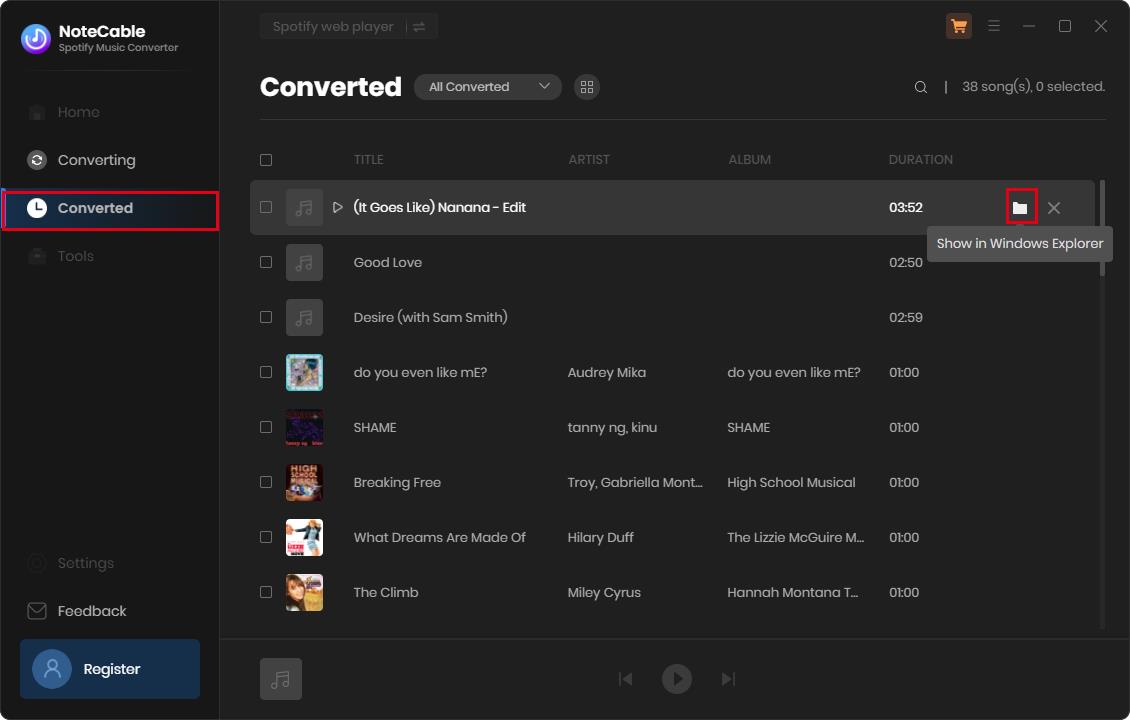Click the shopping cart purchase icon
The height and width of the screenshot is (720, 1130).
pos(958,27)
